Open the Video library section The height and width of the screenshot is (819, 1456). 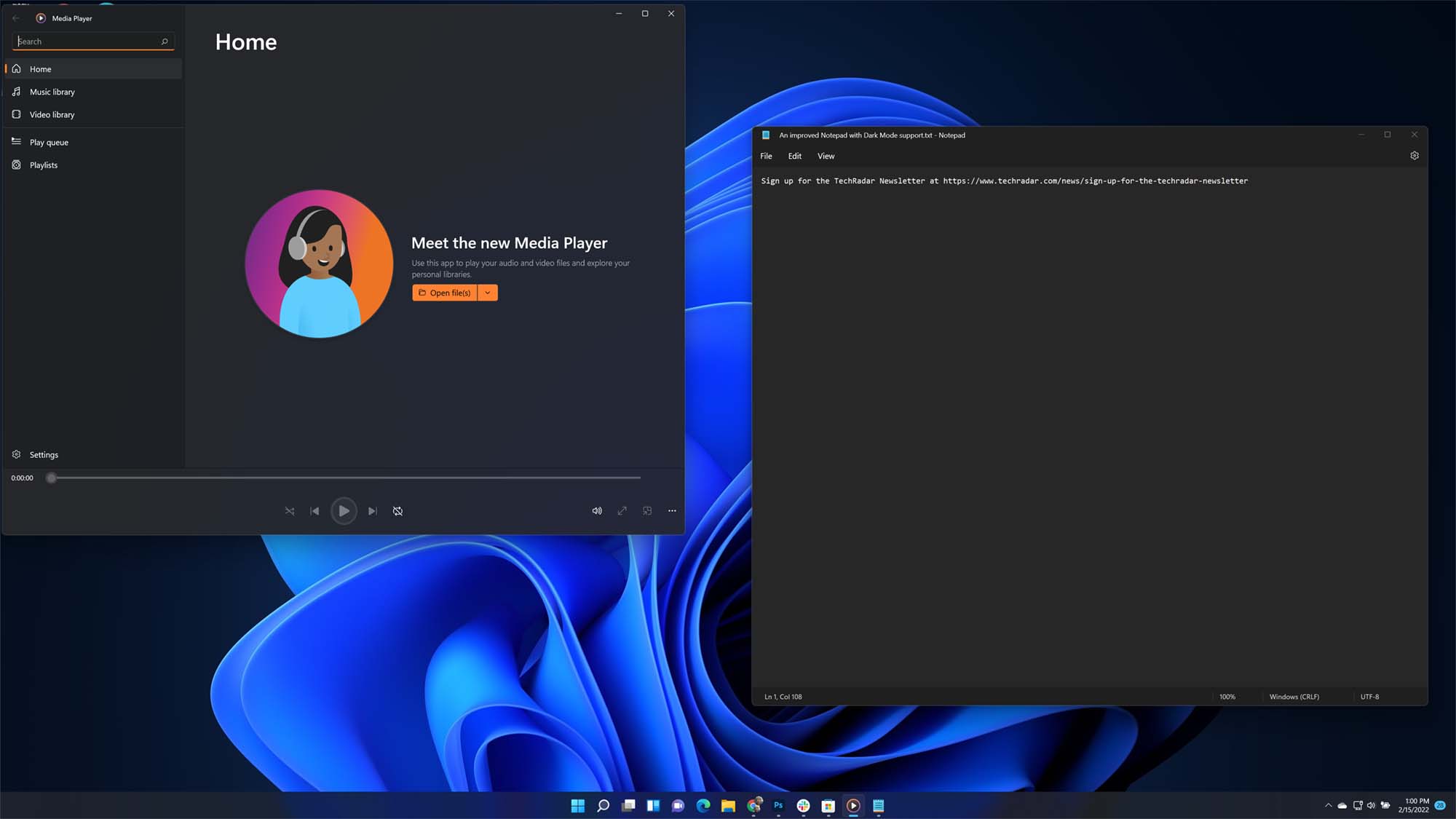coord(93,114)
